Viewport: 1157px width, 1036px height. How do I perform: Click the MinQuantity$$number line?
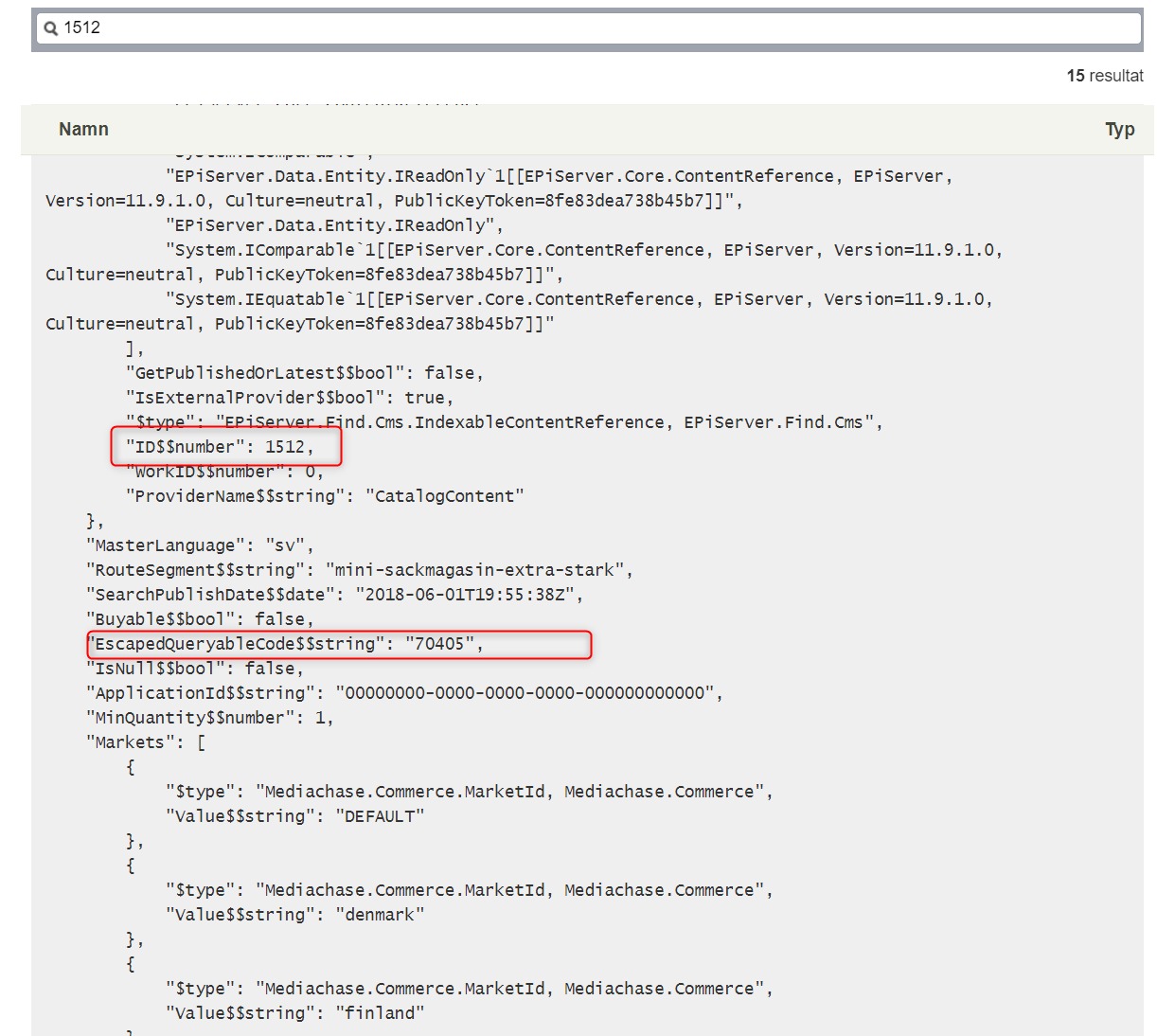(x=208, y=718)
